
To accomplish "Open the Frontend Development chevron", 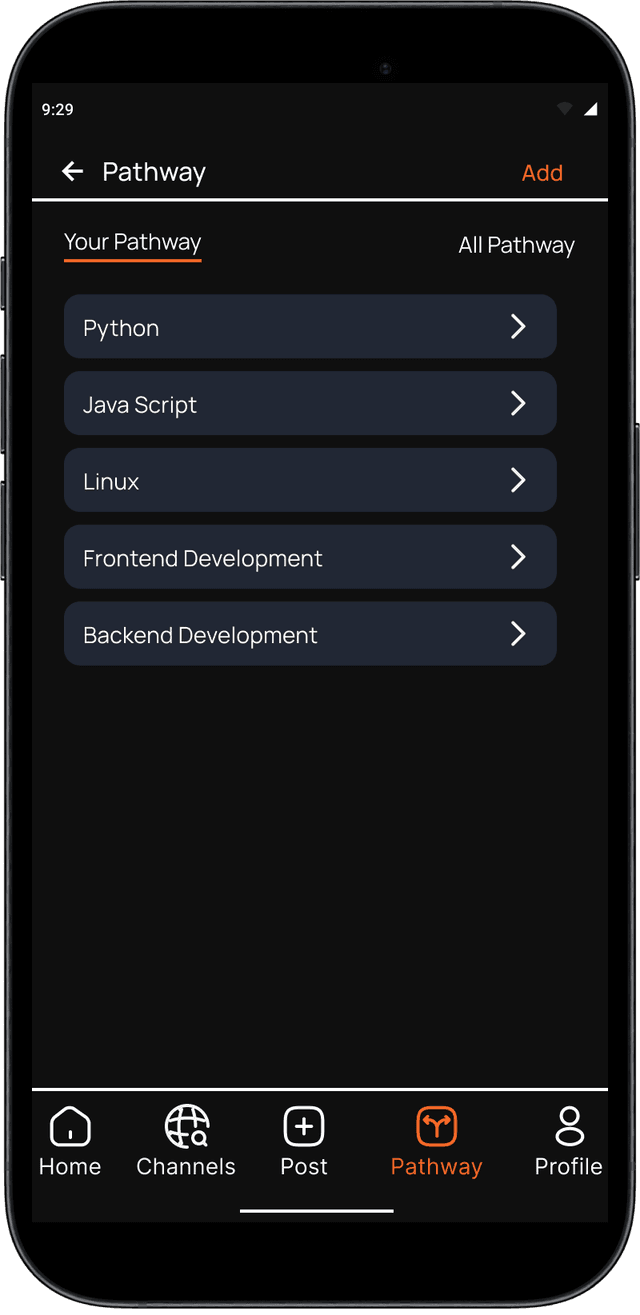I will coord(518,557).
